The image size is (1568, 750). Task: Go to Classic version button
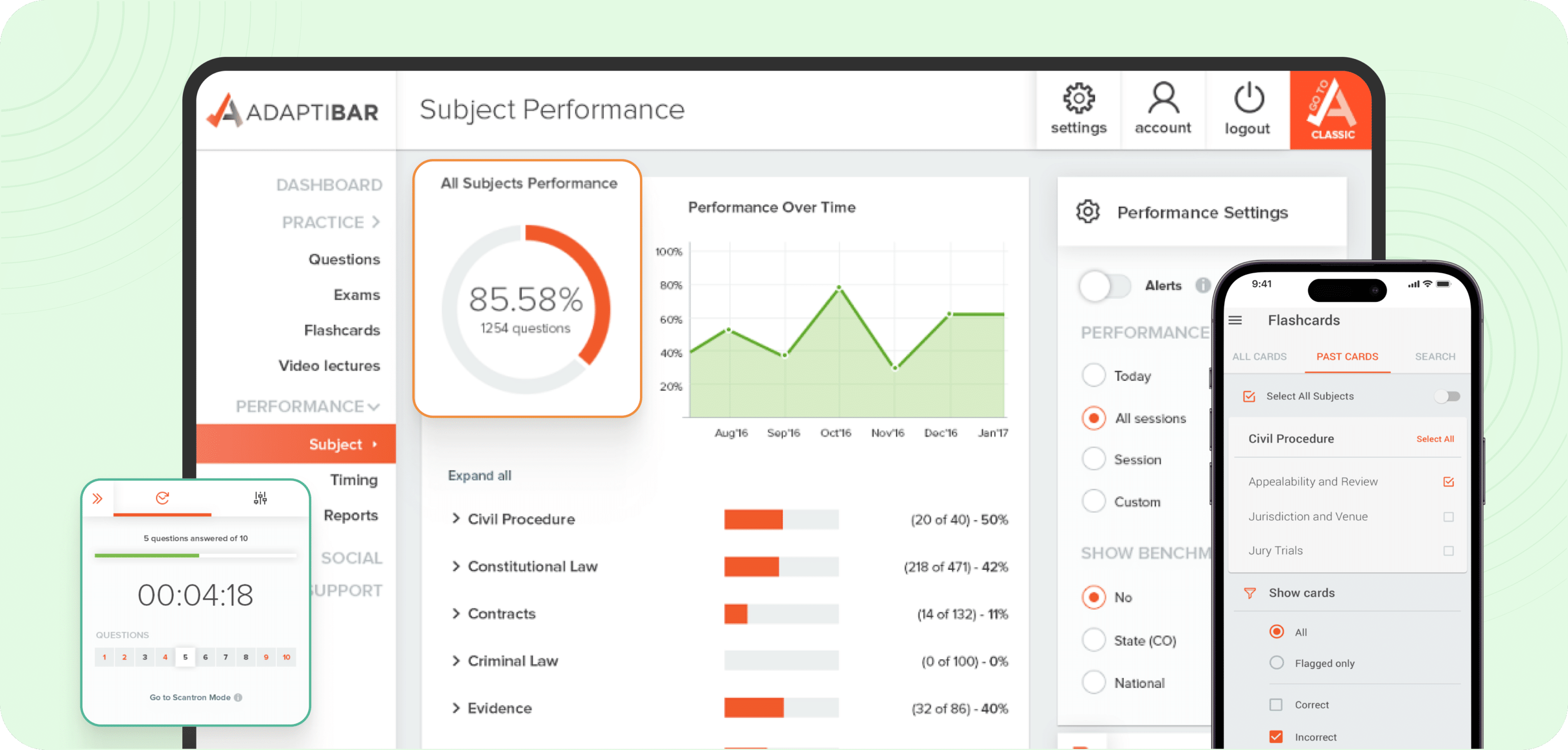(x=1331, y=110)
